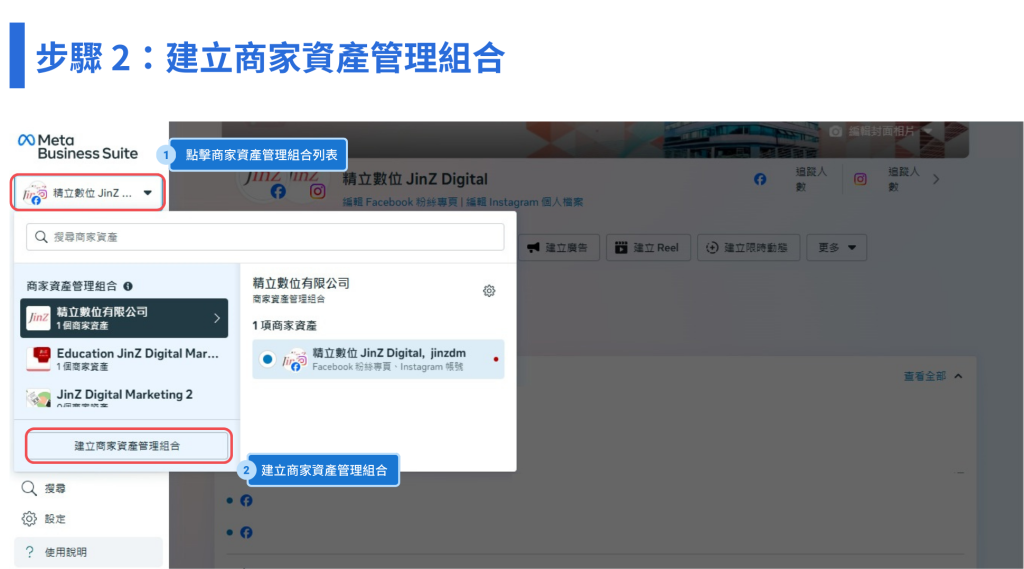The image size is (1024, 569).
Task: Click the info icon beside 商家資產管理組合
Action: pos(128,286)
